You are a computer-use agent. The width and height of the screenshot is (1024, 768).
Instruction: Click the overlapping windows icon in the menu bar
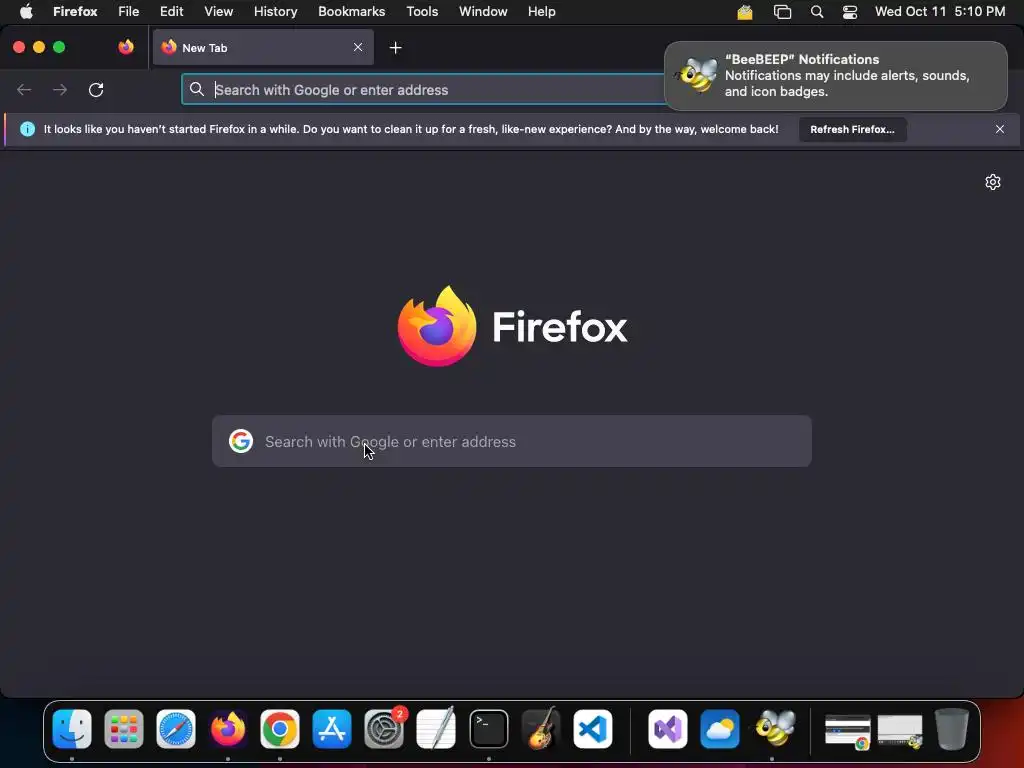(x=782, y=12)
